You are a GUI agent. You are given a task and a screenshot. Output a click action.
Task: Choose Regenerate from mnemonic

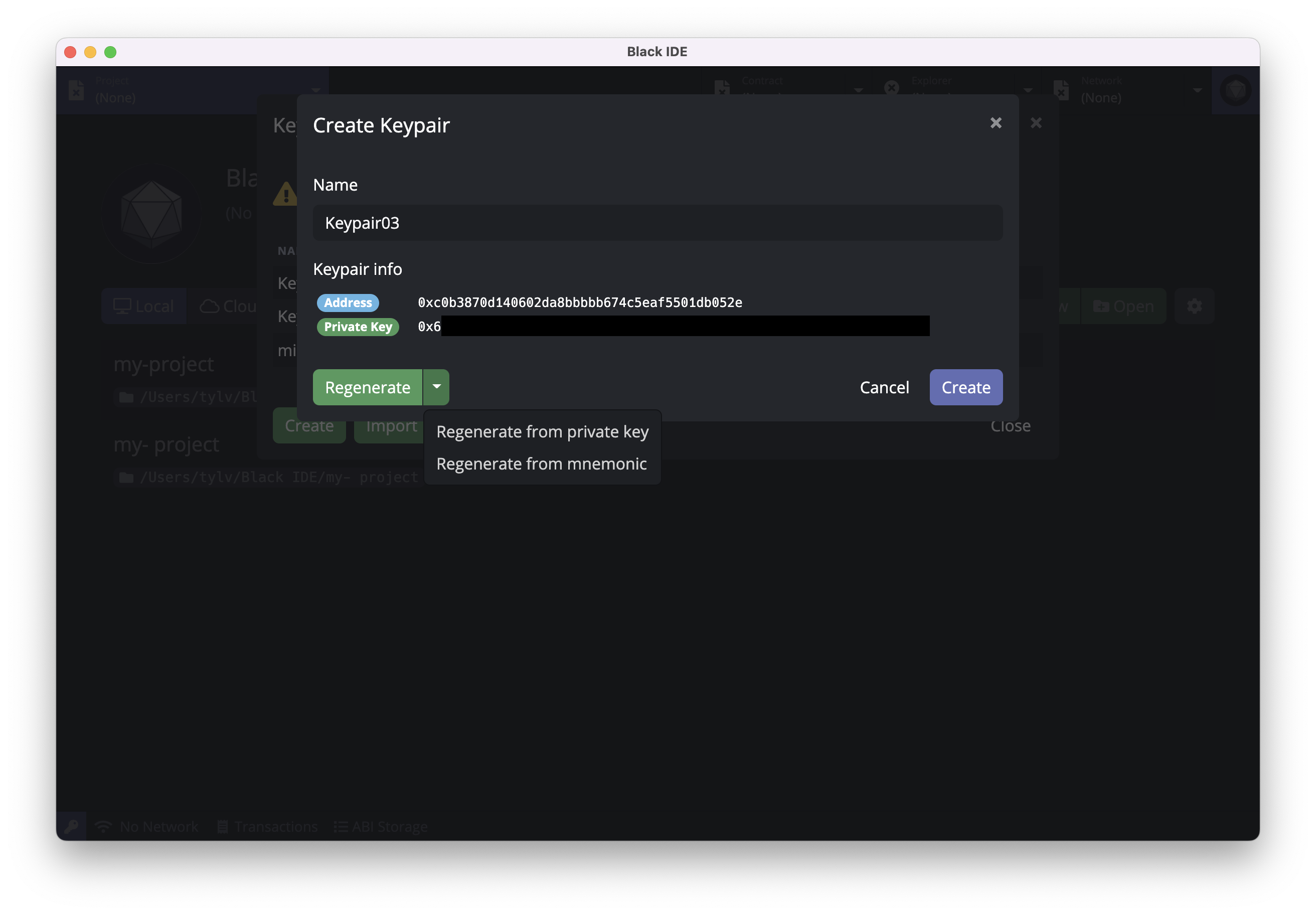[541, 464]
